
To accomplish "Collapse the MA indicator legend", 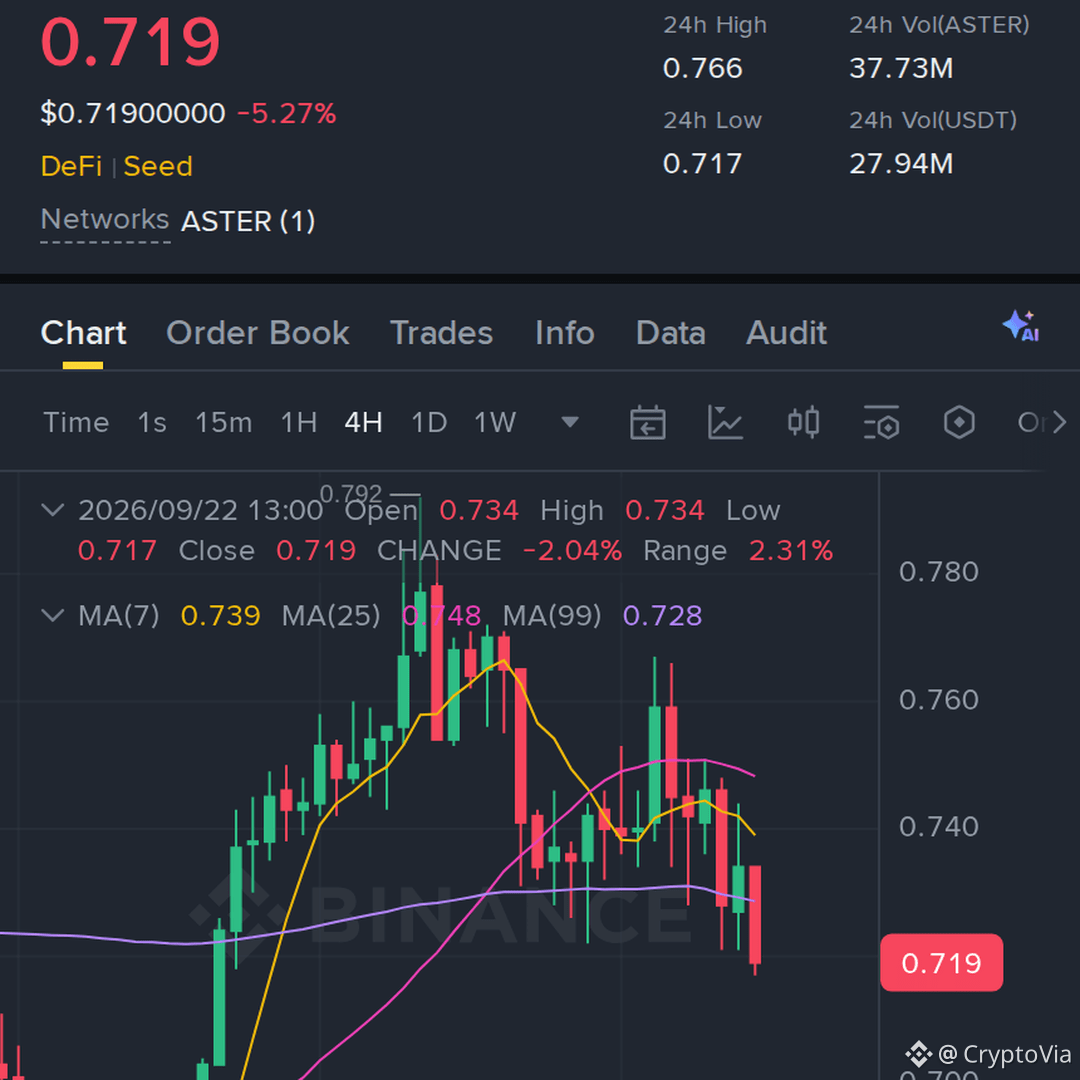I will point(53,615).
